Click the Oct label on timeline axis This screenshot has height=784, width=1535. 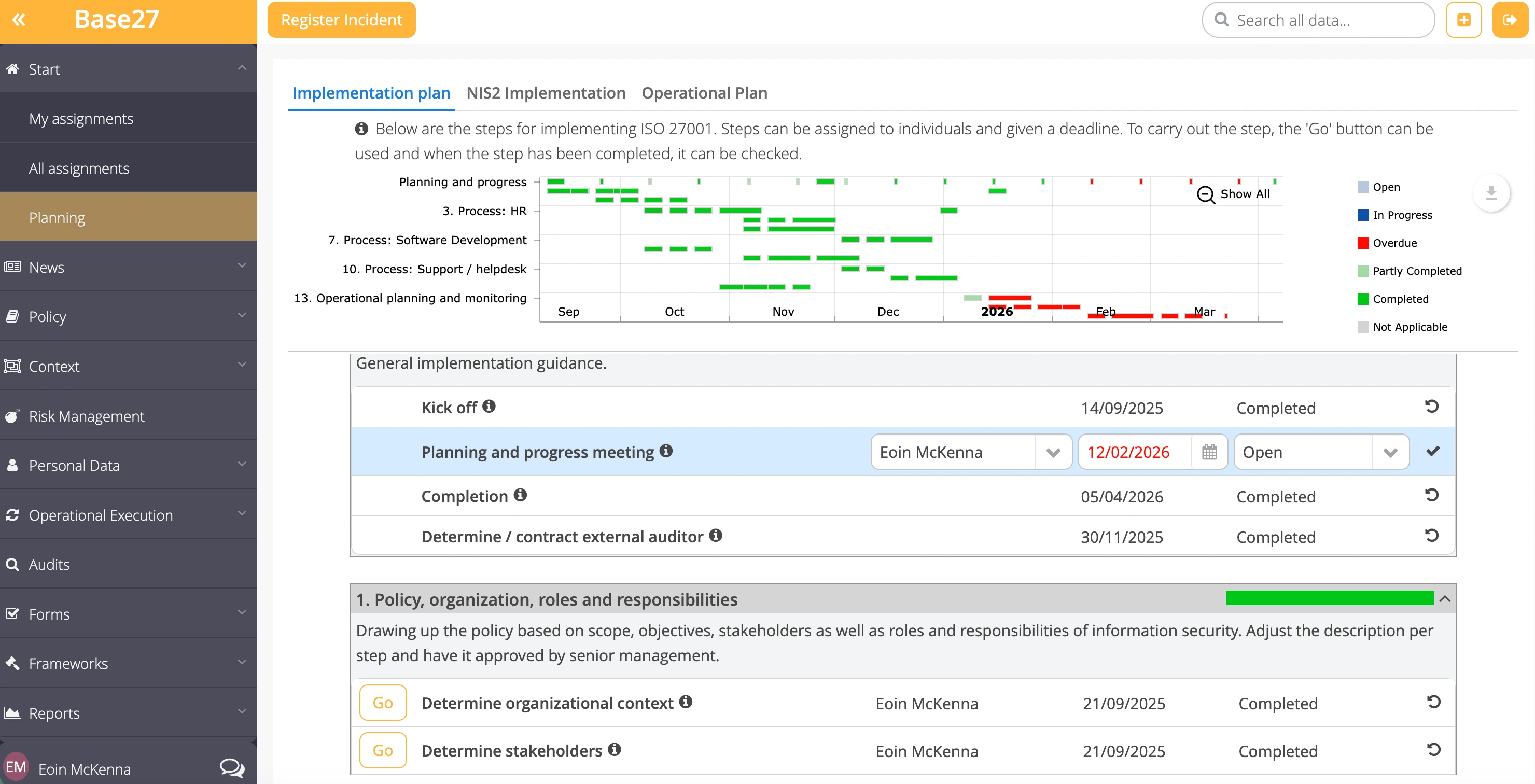click(x=674, y=312)
